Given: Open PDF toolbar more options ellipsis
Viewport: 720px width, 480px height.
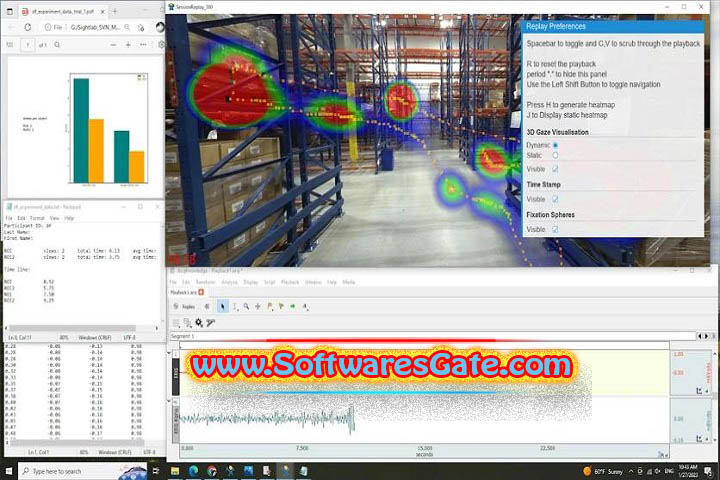Looking at the screenshot, I should (143, 45).
